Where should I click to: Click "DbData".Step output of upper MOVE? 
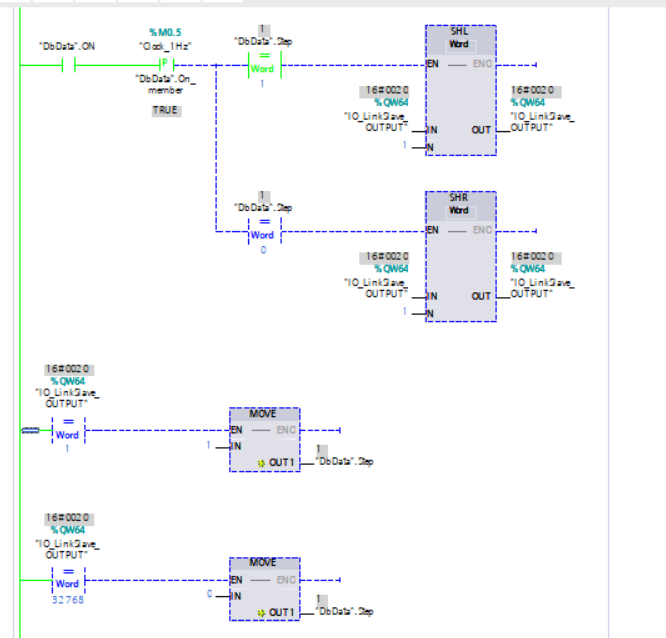point(344,461)
